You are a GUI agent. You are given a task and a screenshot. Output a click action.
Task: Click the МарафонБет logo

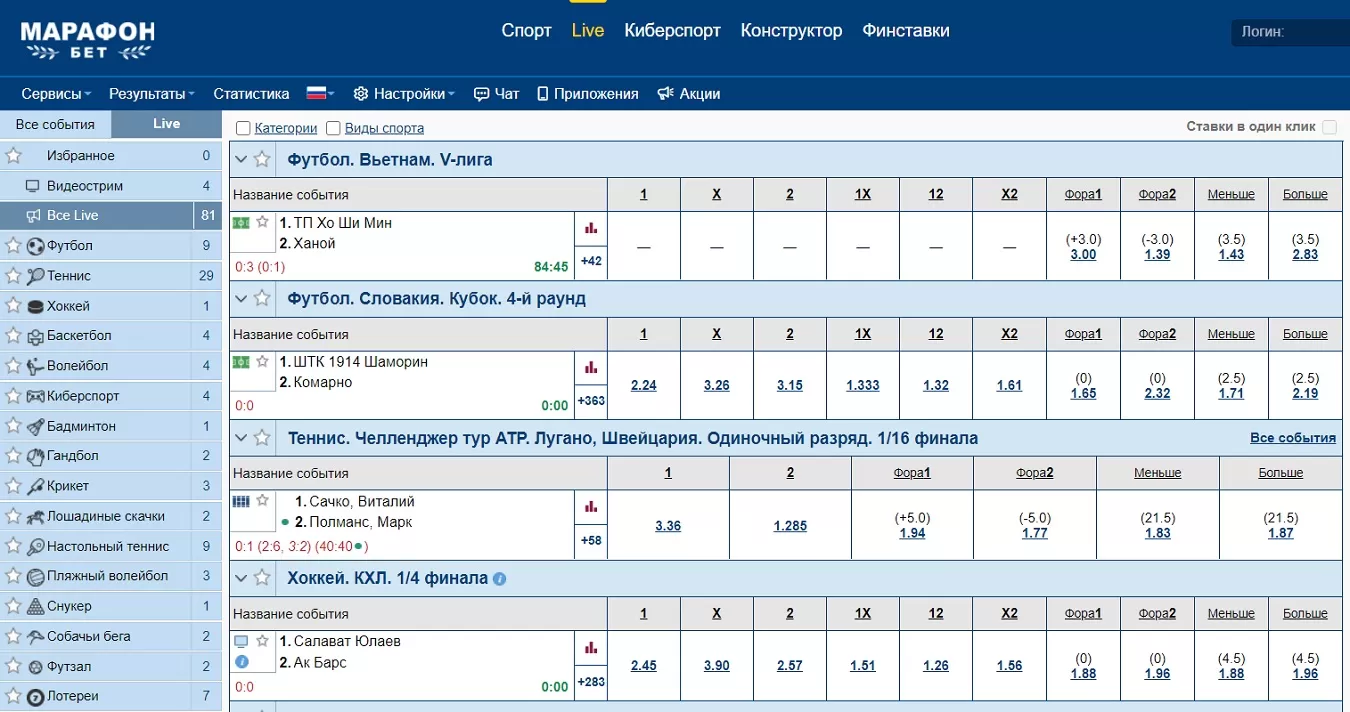[x=87, y=39]
